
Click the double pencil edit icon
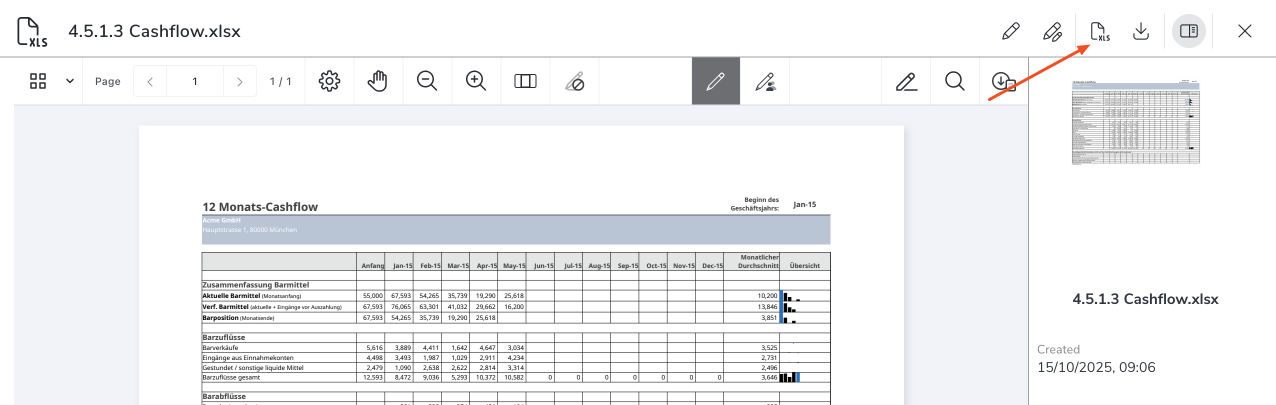1052,31
